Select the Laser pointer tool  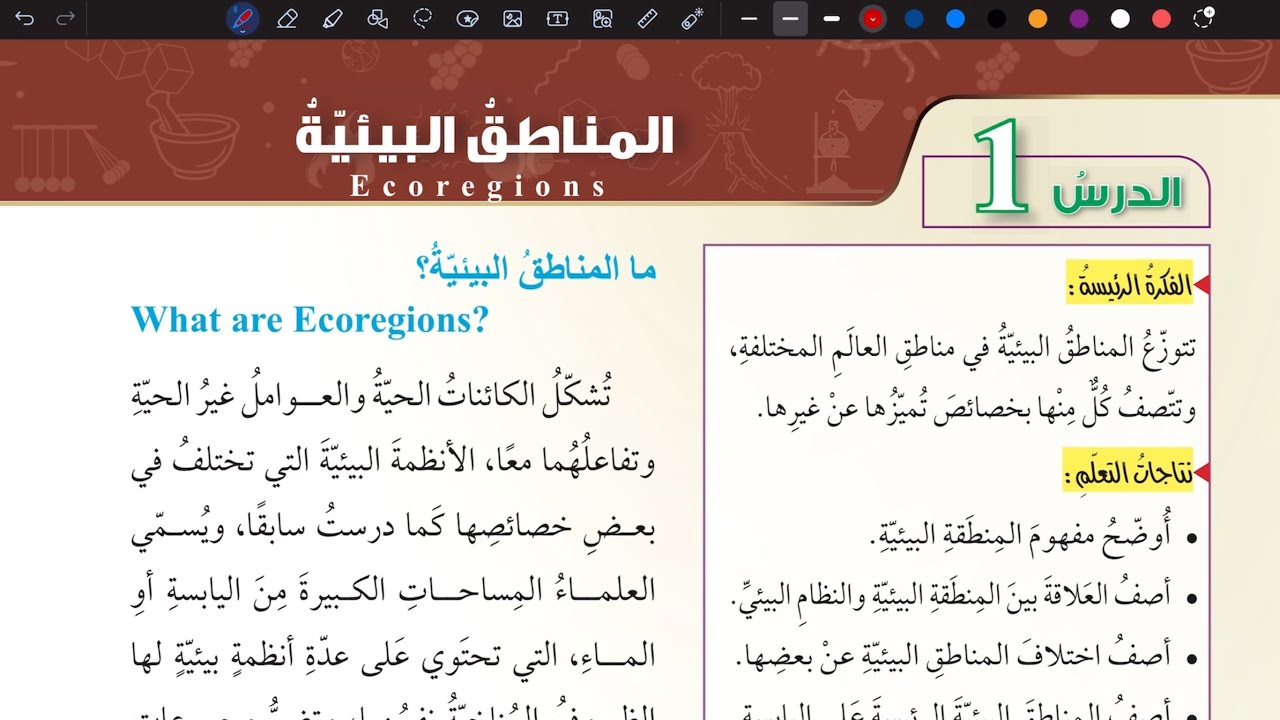692,18
